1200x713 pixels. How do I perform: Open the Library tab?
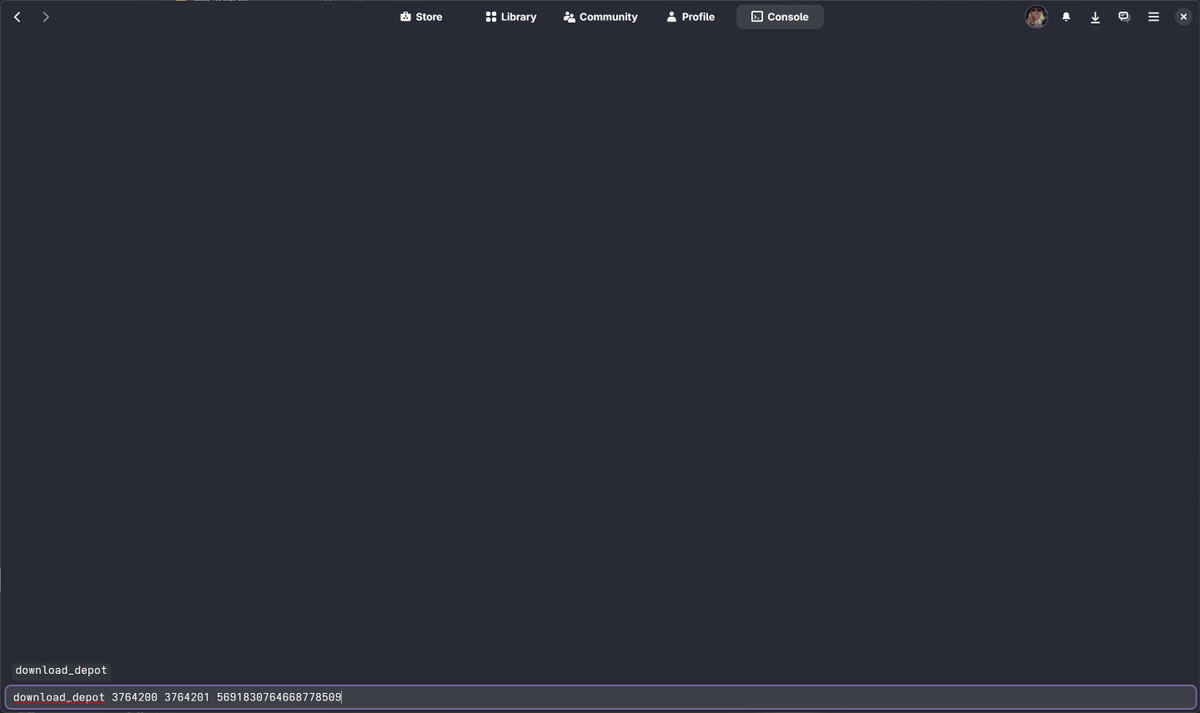pyautogui.click(x=511, y=17)
